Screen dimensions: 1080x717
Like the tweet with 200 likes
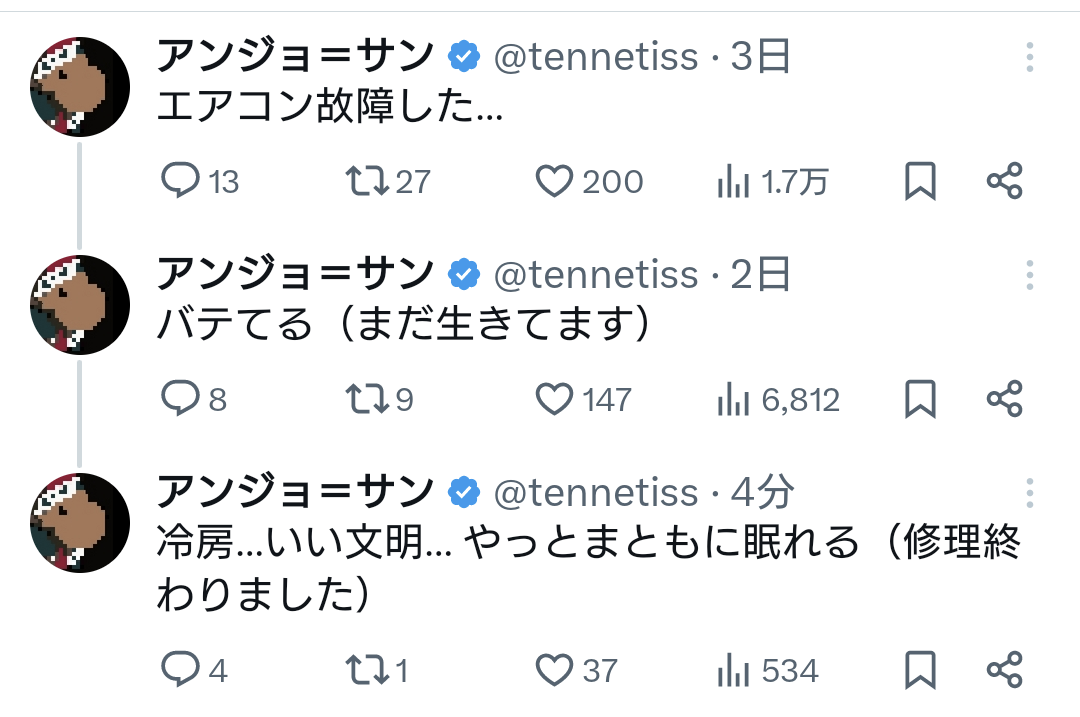tap(553, 181)
